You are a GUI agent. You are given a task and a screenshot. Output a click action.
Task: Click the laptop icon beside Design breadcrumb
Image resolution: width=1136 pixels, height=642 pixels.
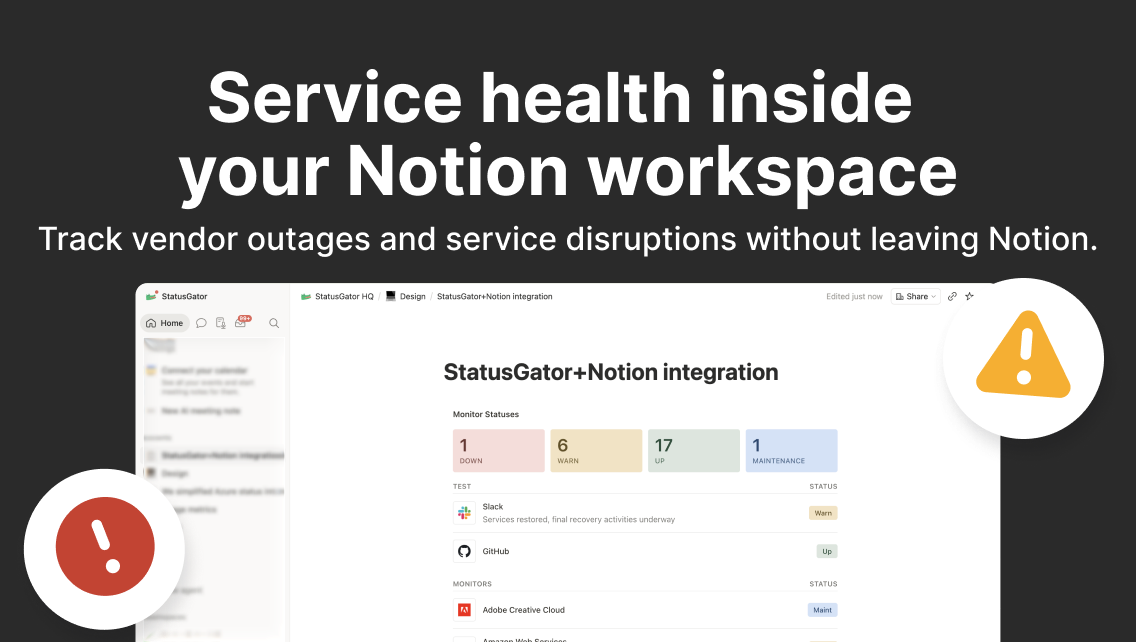(390, 296)
